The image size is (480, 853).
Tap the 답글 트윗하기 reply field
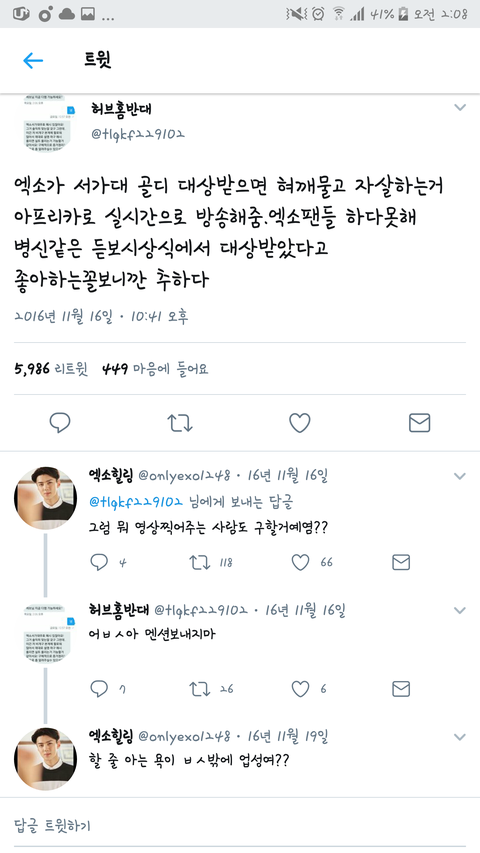tap(240, 826)
